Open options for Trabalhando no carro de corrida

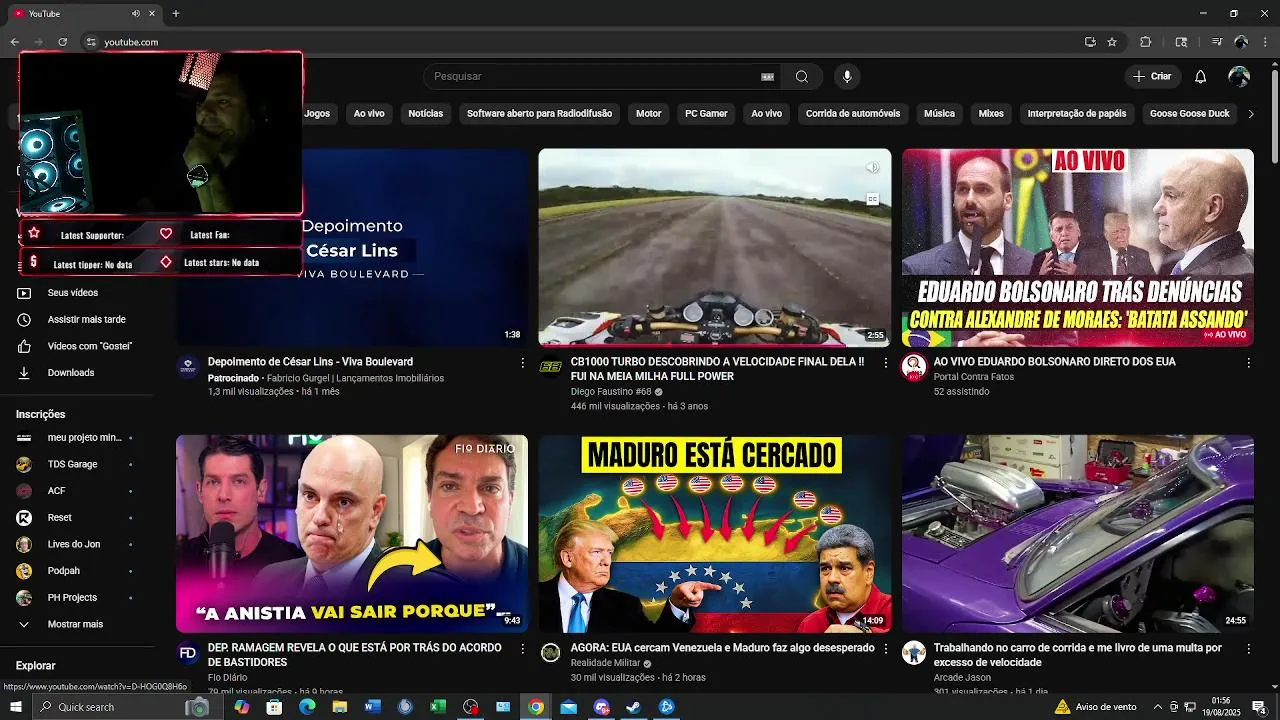1248,649
